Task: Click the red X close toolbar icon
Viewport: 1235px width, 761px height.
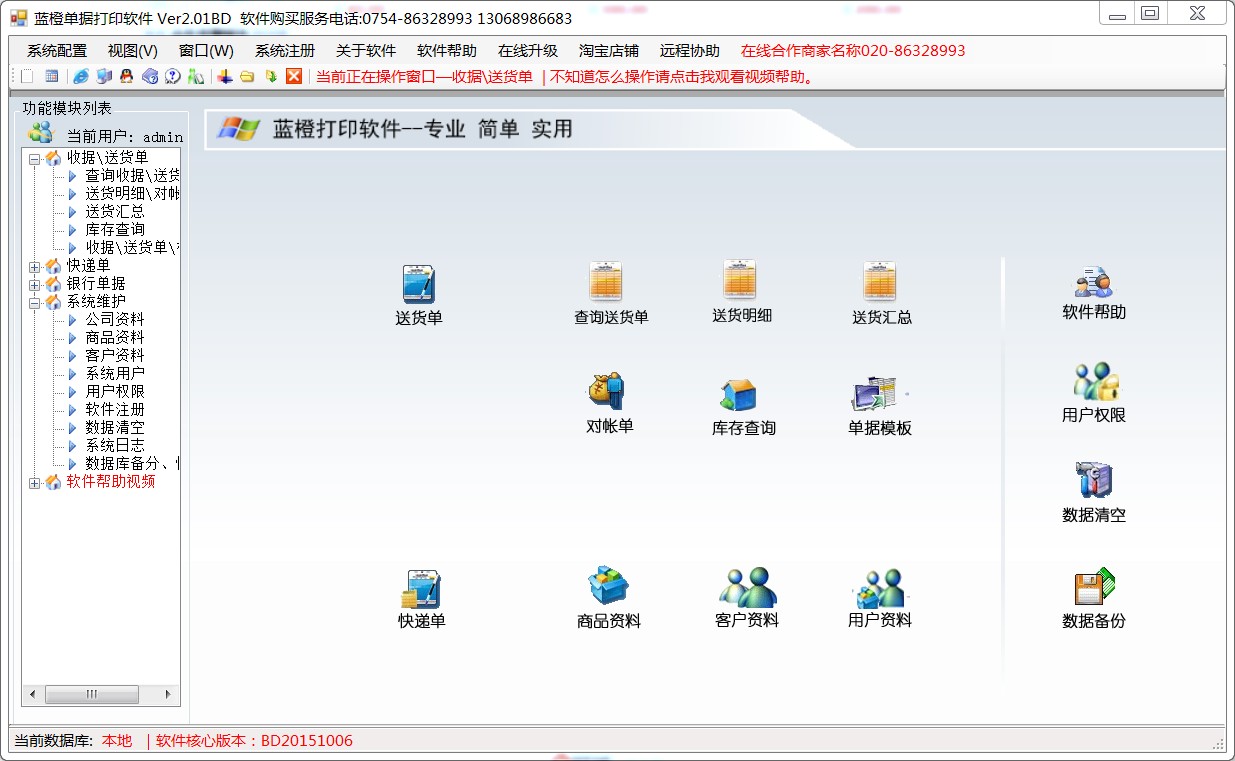Action: pos(294,76)
